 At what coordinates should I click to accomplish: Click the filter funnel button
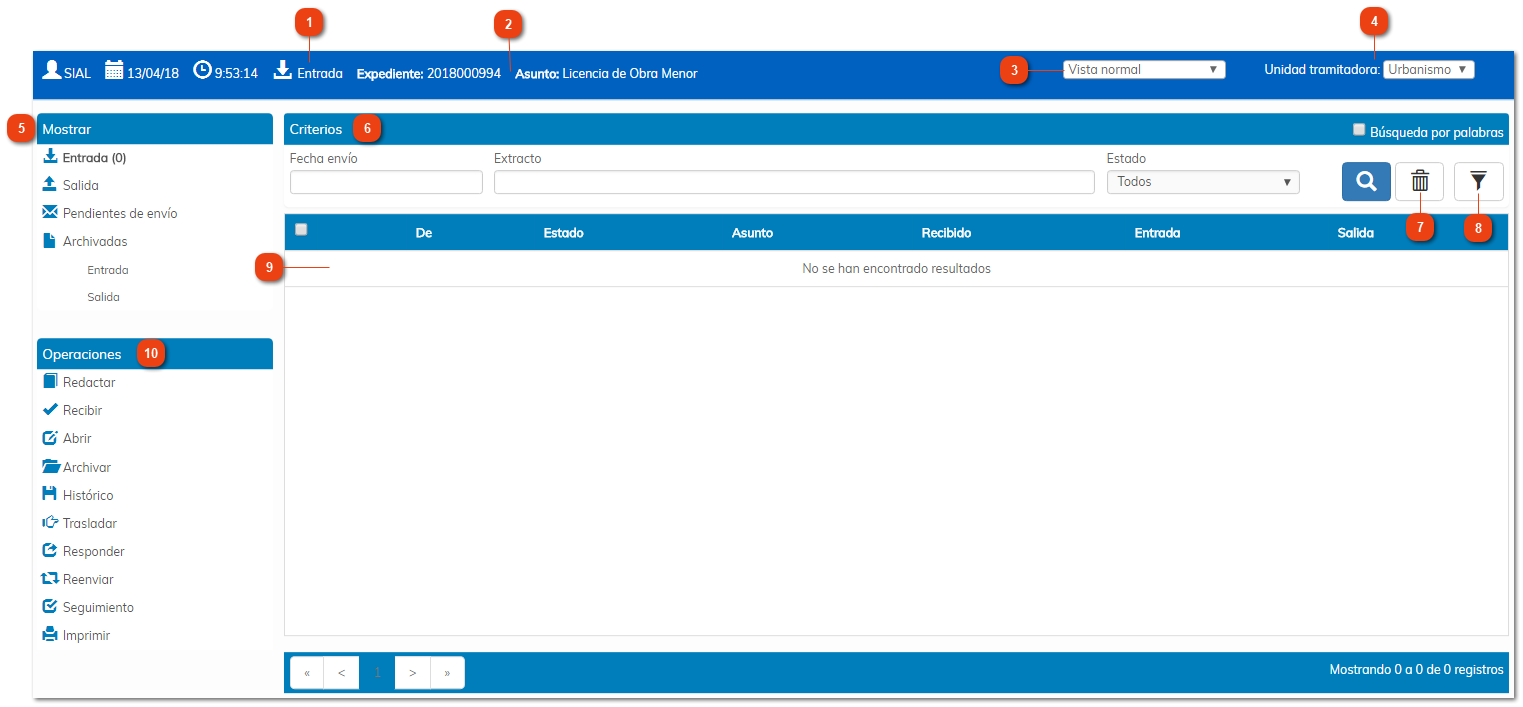[1478, 181]
